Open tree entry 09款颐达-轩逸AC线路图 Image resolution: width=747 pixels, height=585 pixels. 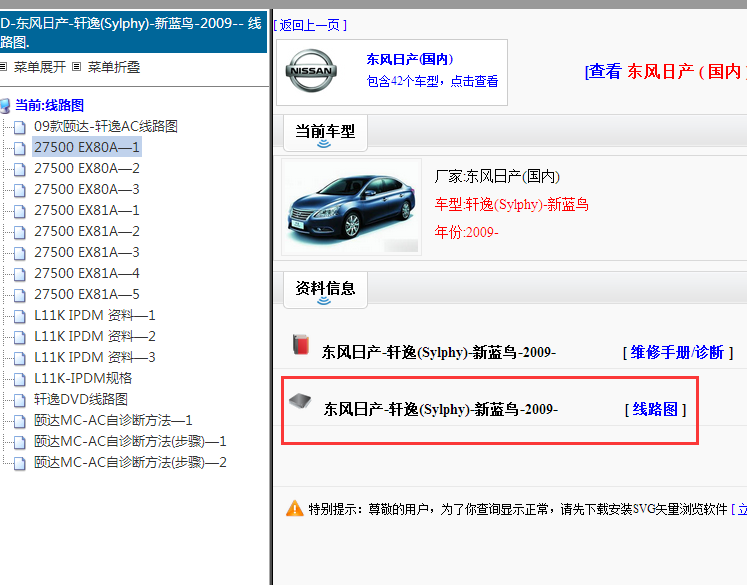point(106,127)
